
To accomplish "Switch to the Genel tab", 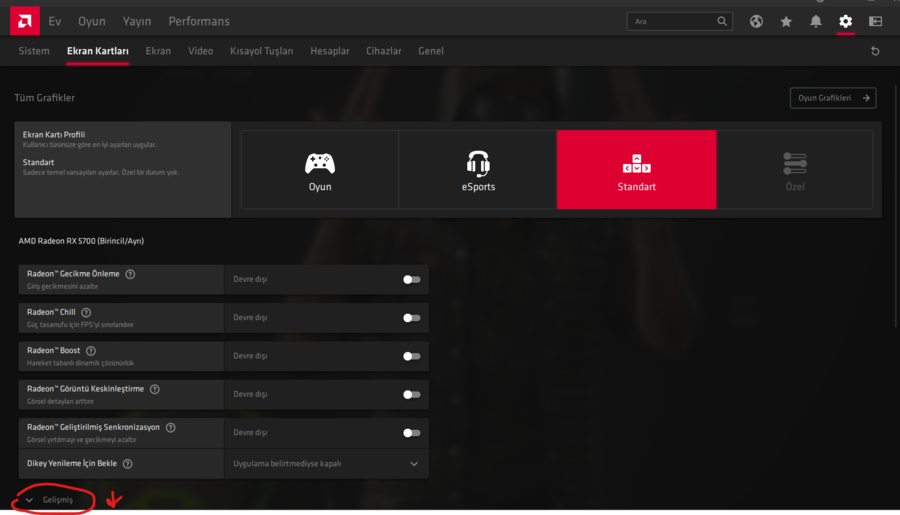I will tap(430, 51).
